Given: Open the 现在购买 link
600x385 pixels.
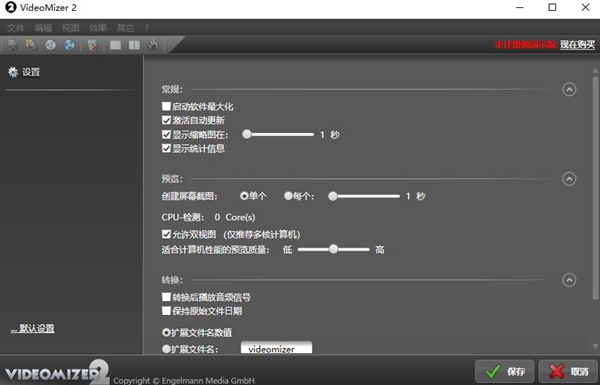Looking at the screenshot, I should [x=577, y=45].
